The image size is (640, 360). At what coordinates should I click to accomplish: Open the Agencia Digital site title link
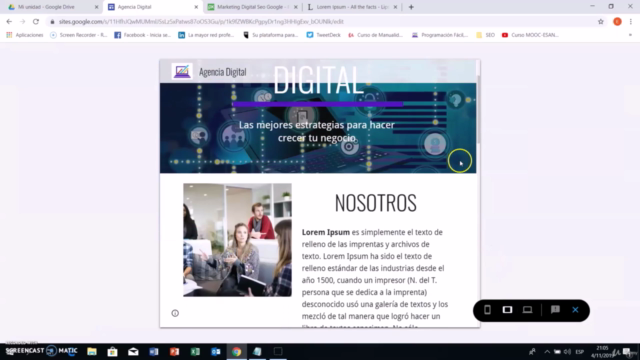[x=222, y=72]
